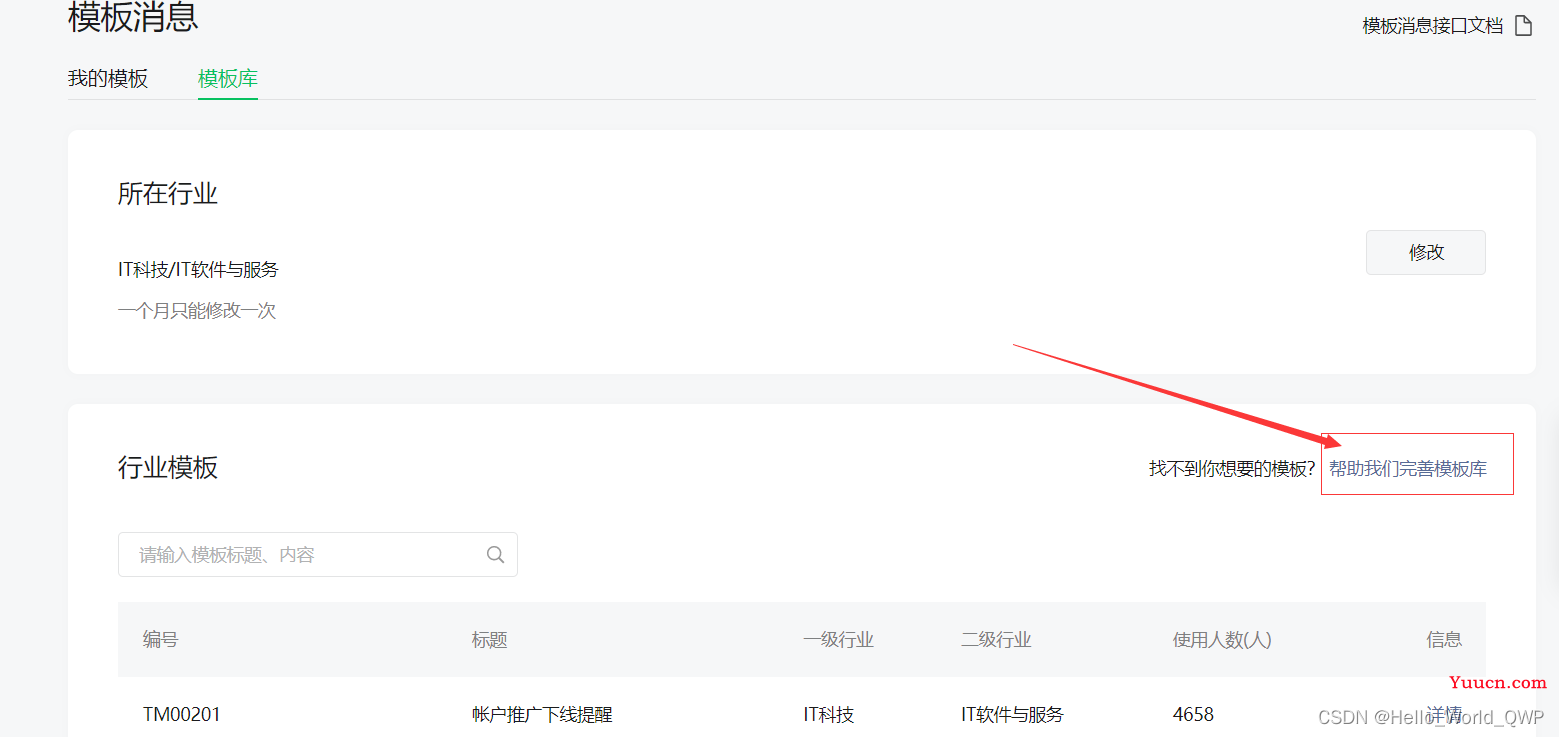
Task: View 详情 for template TM00201
Action: [1444, 715]
